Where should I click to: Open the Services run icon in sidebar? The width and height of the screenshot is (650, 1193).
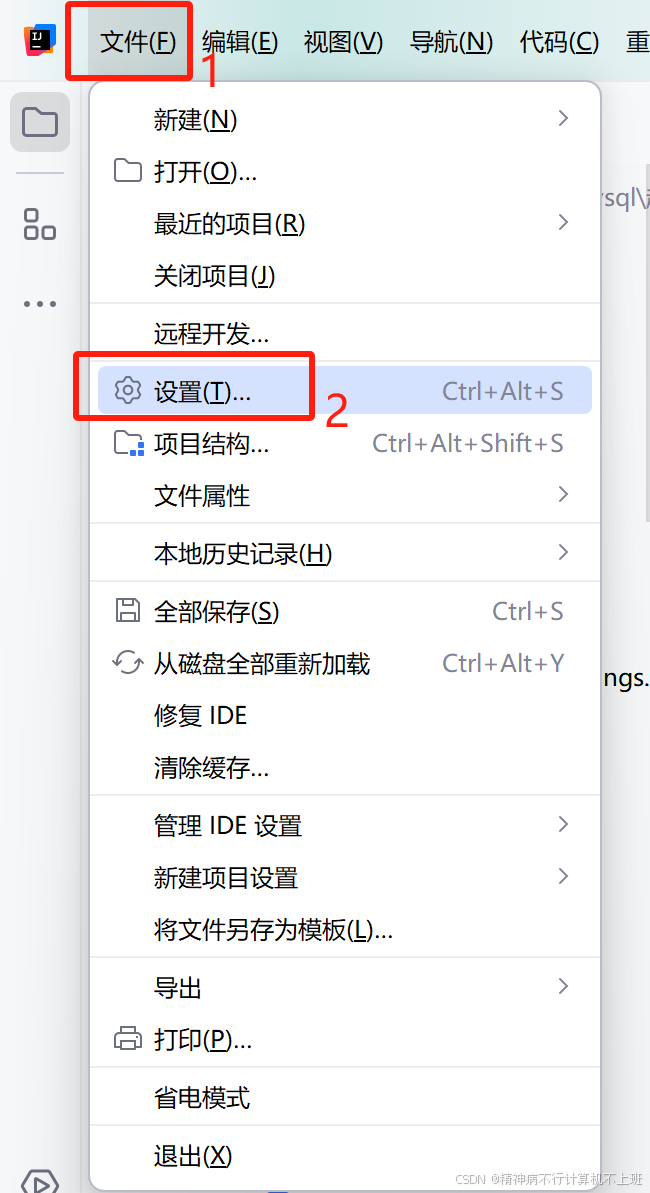(x=40, y=1181)
